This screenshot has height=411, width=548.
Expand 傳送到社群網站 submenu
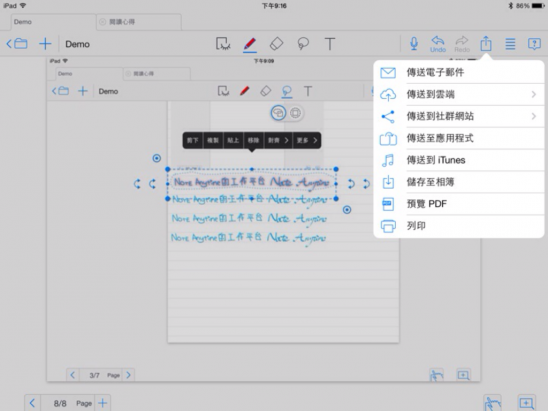pyautogui.click(x=459, y=116)
